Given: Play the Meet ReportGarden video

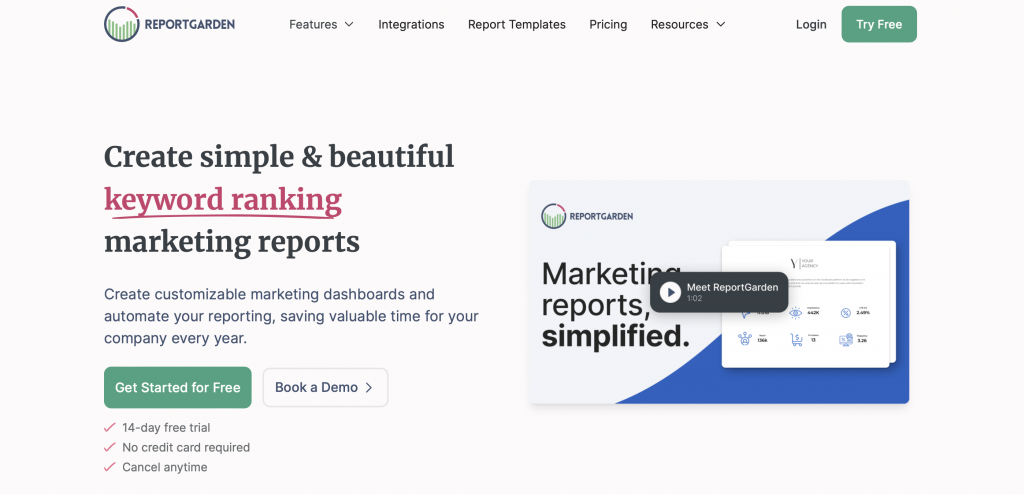Looking at the screenshot, I should tap(670, 292).
